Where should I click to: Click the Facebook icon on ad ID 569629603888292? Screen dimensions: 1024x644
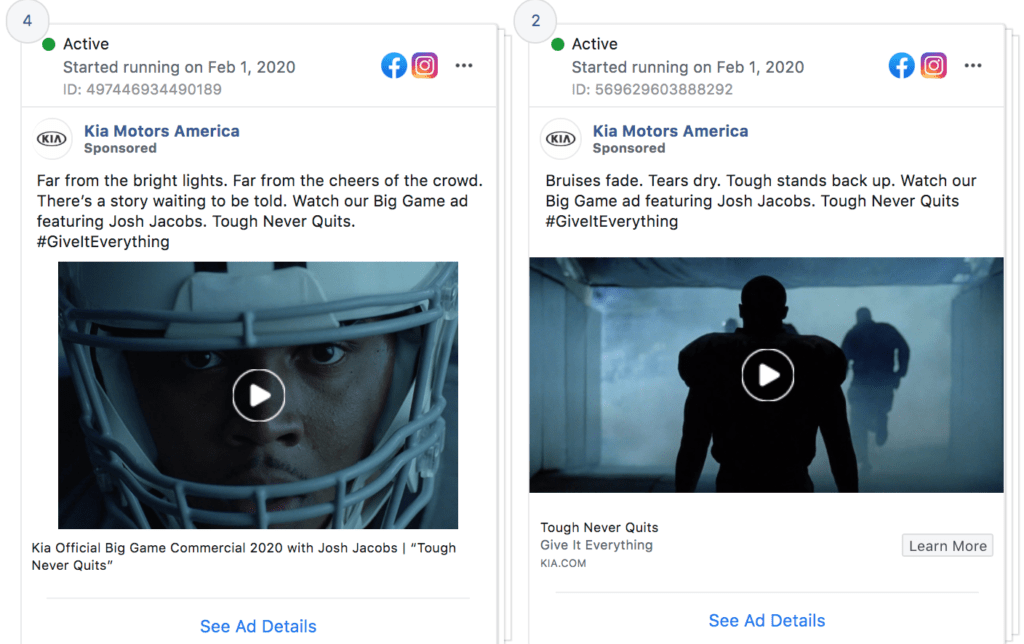[x=901, y=65]
